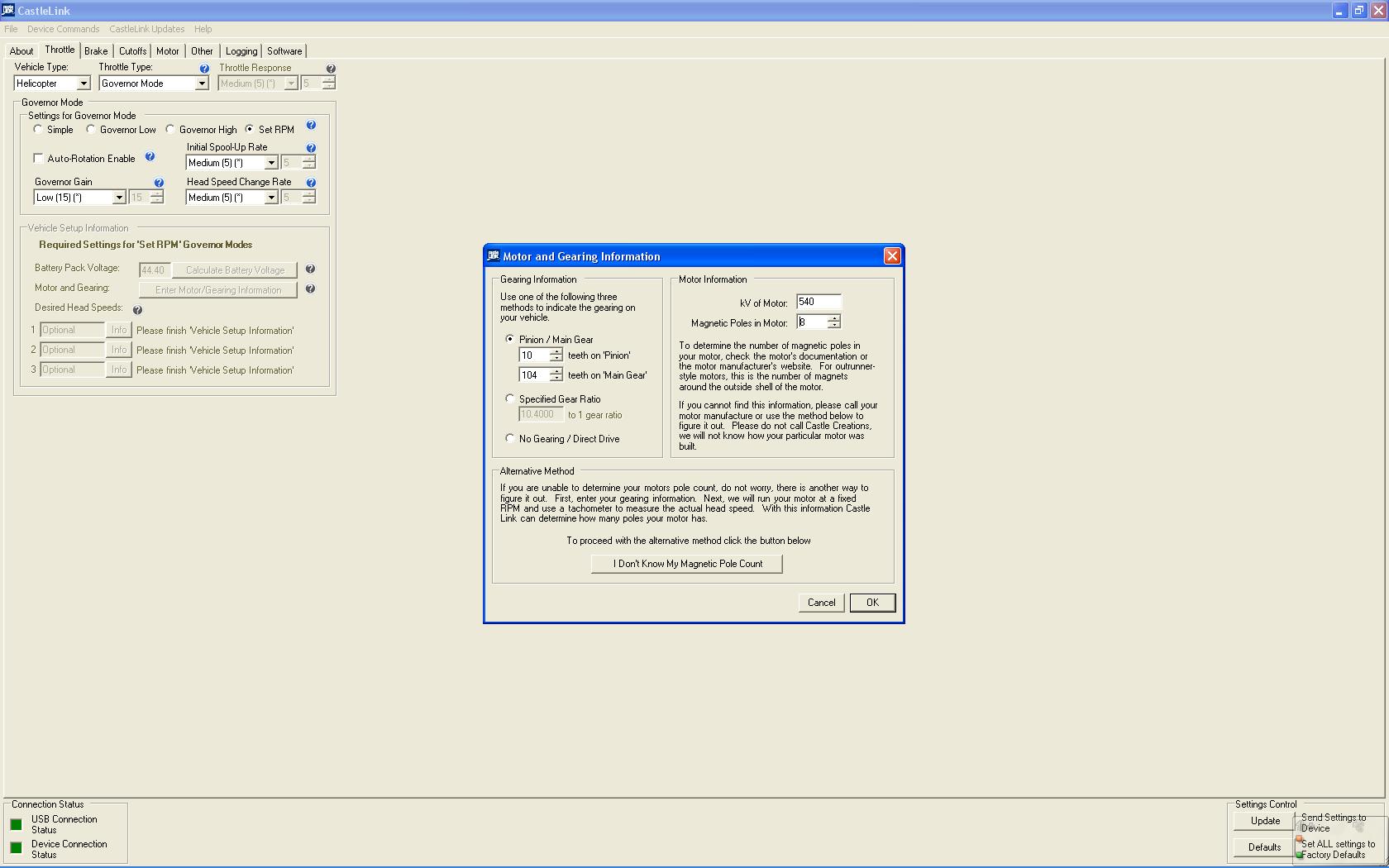Image resolution: width=1389 pixels, height=868 pixels.
Task: Open help for Head Speed Change Rate
Action: point(311,183)
